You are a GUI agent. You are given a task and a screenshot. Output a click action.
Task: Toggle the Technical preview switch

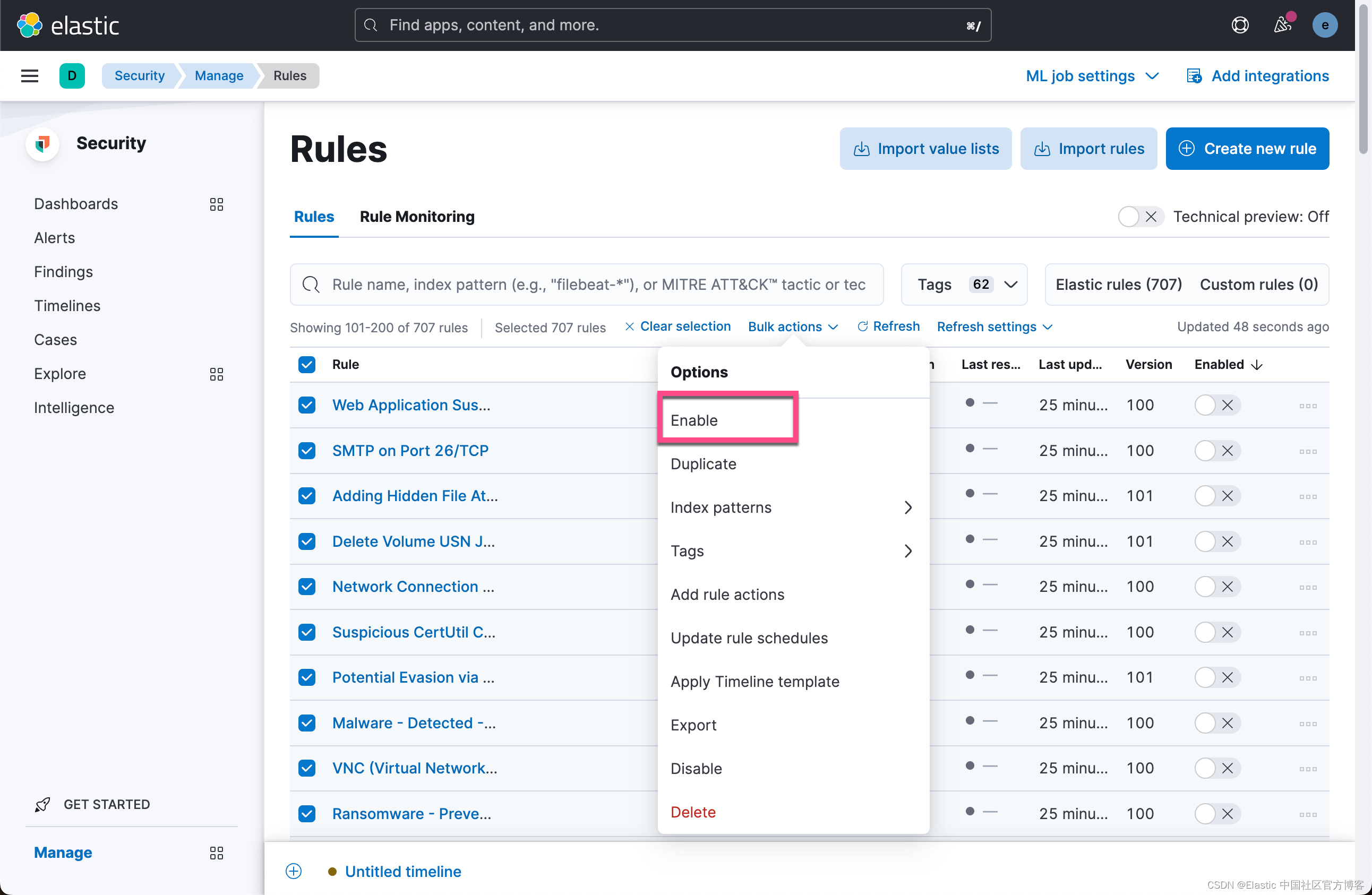point(1141,217)
